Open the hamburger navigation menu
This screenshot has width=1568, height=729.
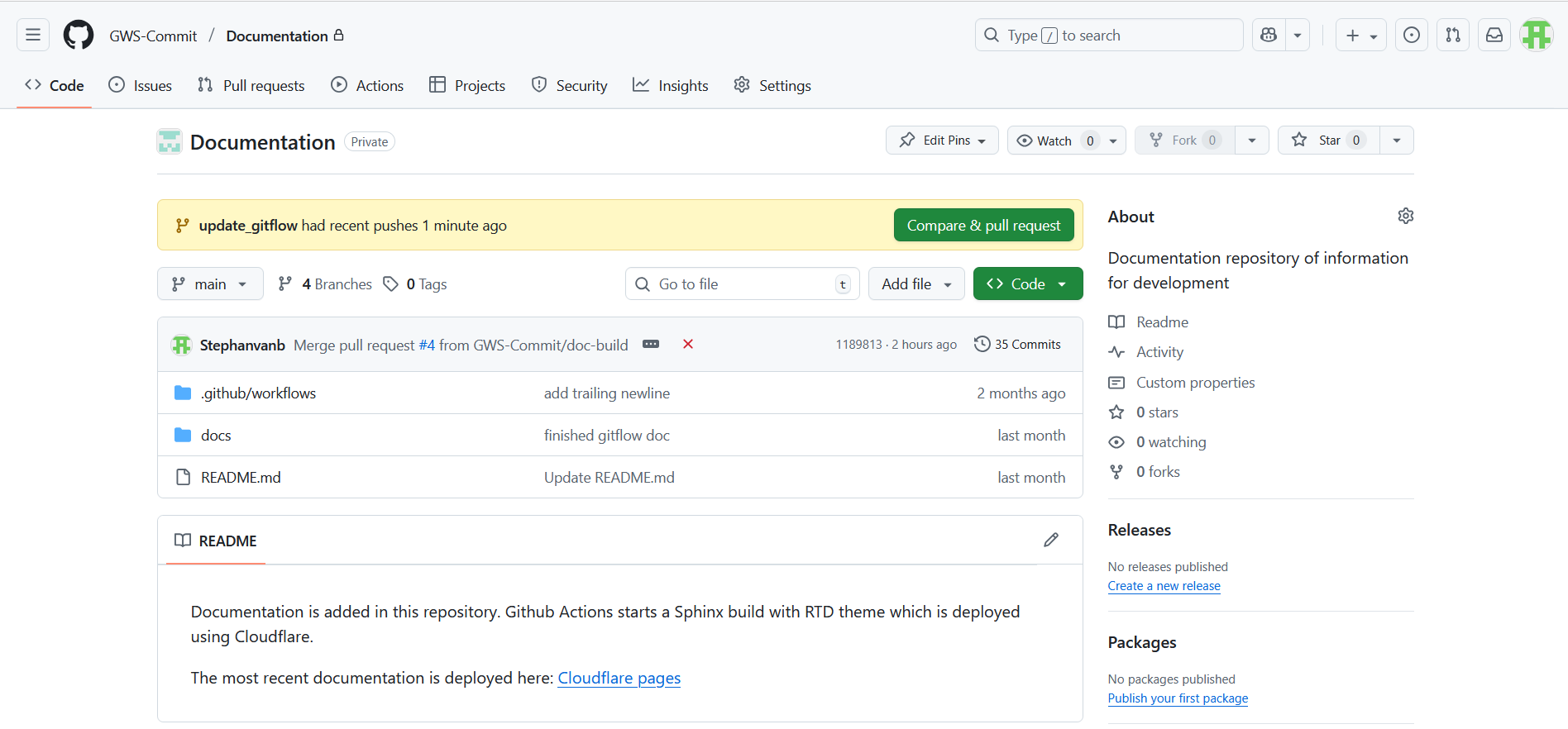click(33, 35)
